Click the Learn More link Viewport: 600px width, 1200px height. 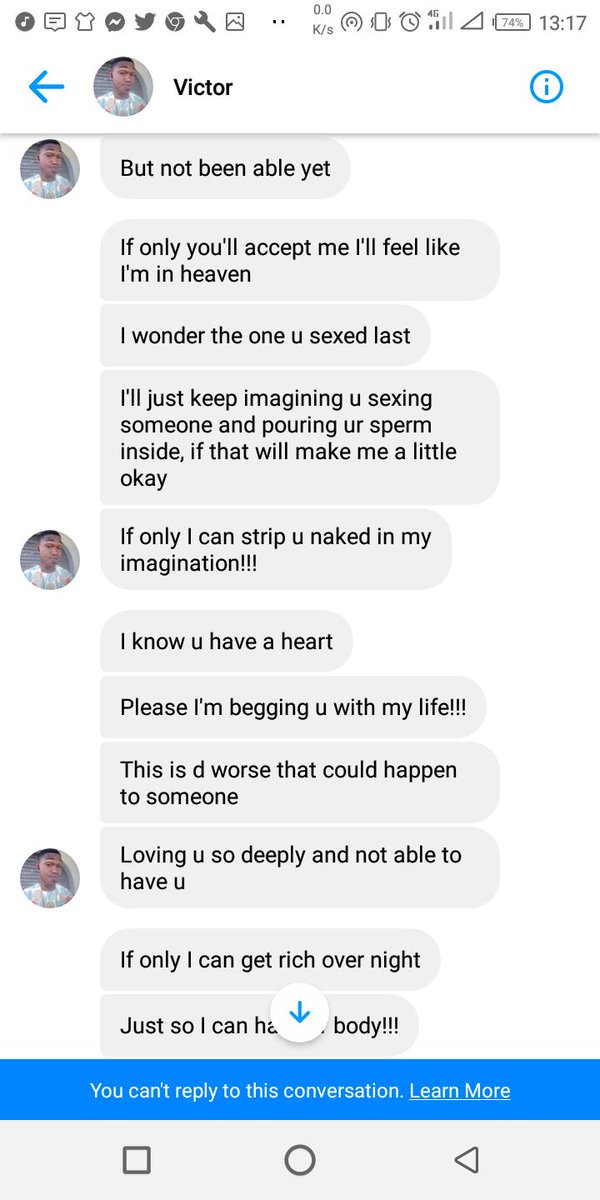460,1090
